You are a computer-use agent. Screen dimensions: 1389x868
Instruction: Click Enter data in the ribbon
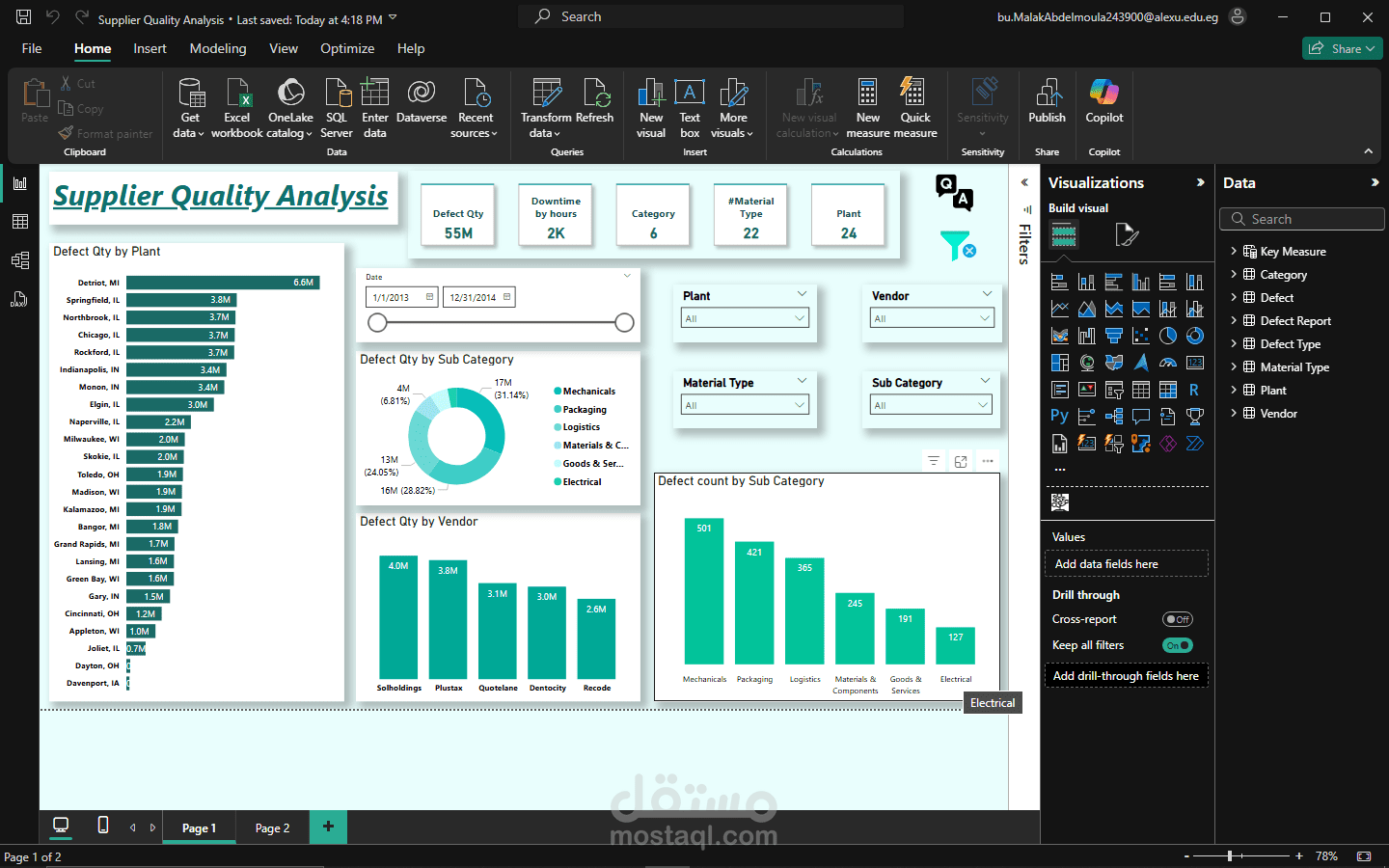click(375, 109)
